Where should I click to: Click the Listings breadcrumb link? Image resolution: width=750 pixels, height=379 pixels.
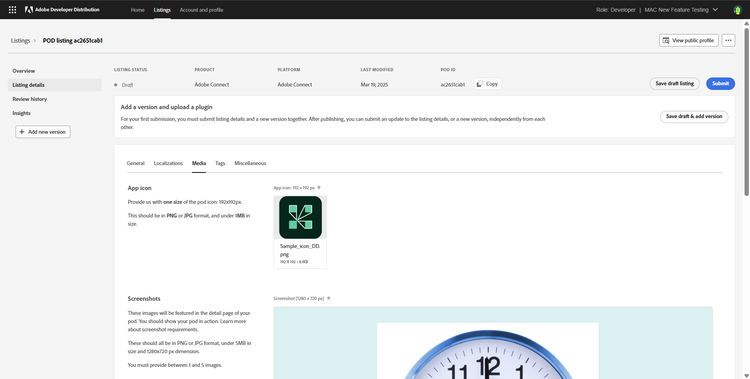click(x=20, y=41)
